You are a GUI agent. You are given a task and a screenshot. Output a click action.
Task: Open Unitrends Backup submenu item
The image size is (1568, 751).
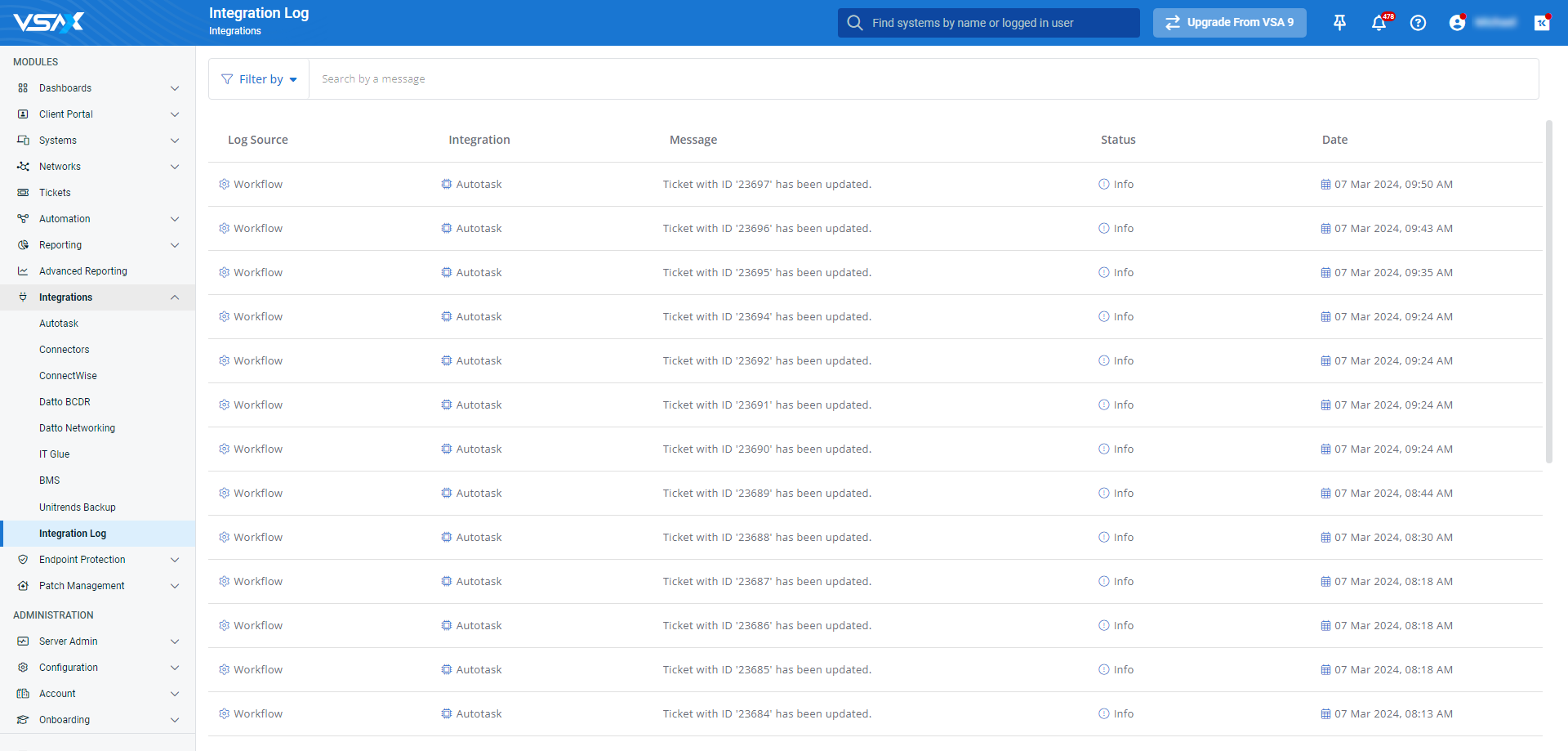click(x=78, y=507)
